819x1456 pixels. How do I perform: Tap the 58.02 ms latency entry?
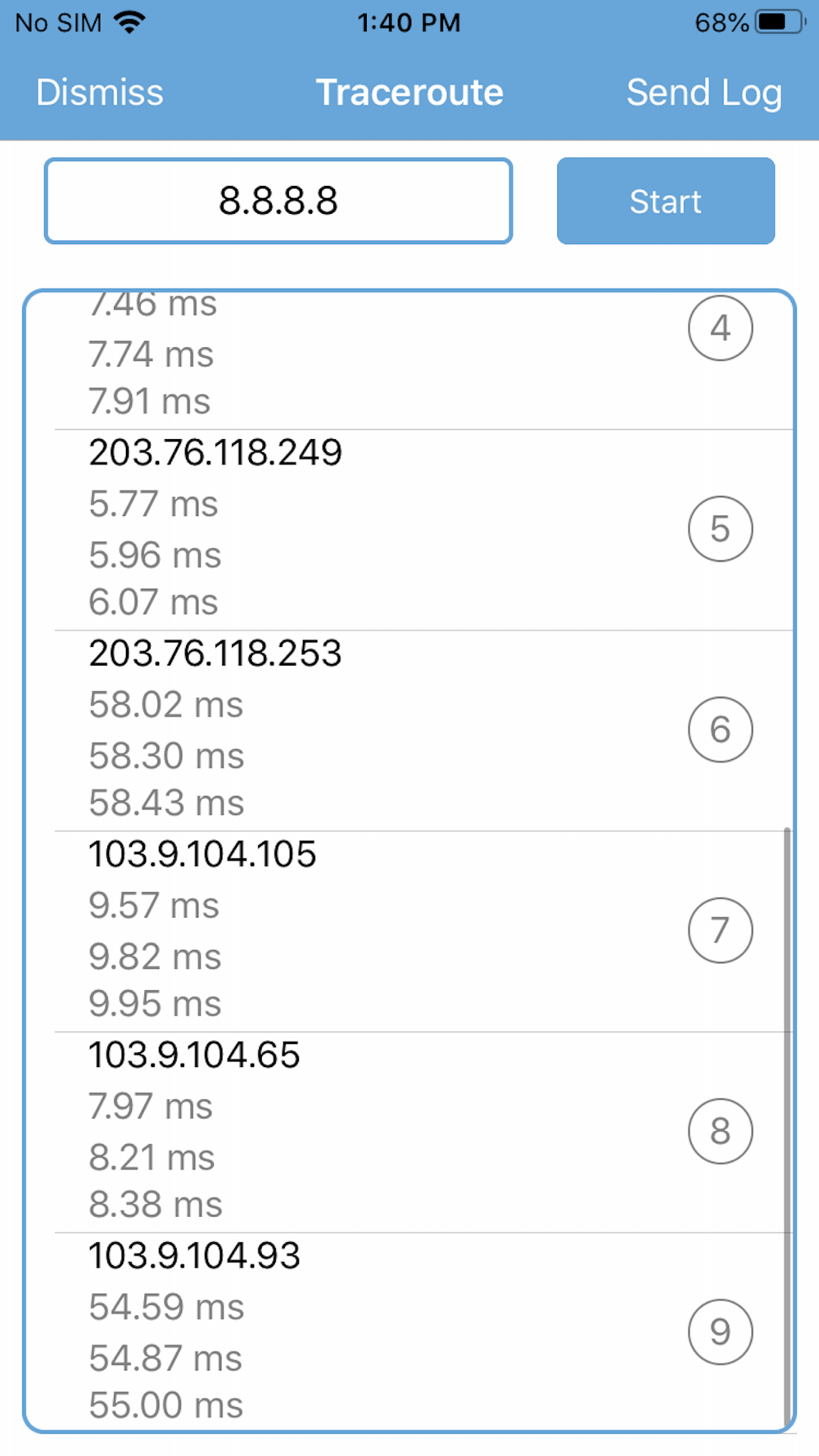pyautogui.click(x=166, y=704)
